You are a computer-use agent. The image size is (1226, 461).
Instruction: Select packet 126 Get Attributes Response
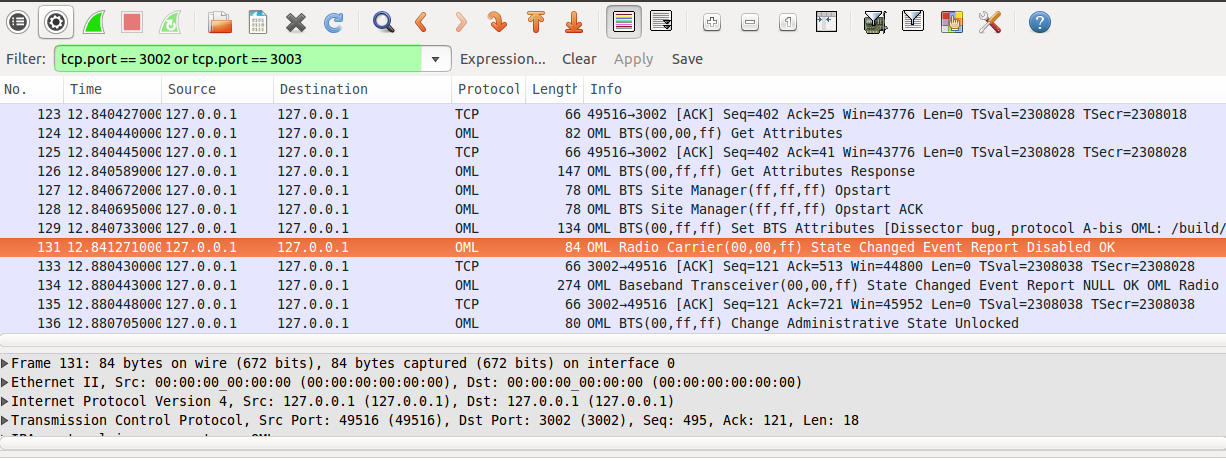[x=613, y=171]
